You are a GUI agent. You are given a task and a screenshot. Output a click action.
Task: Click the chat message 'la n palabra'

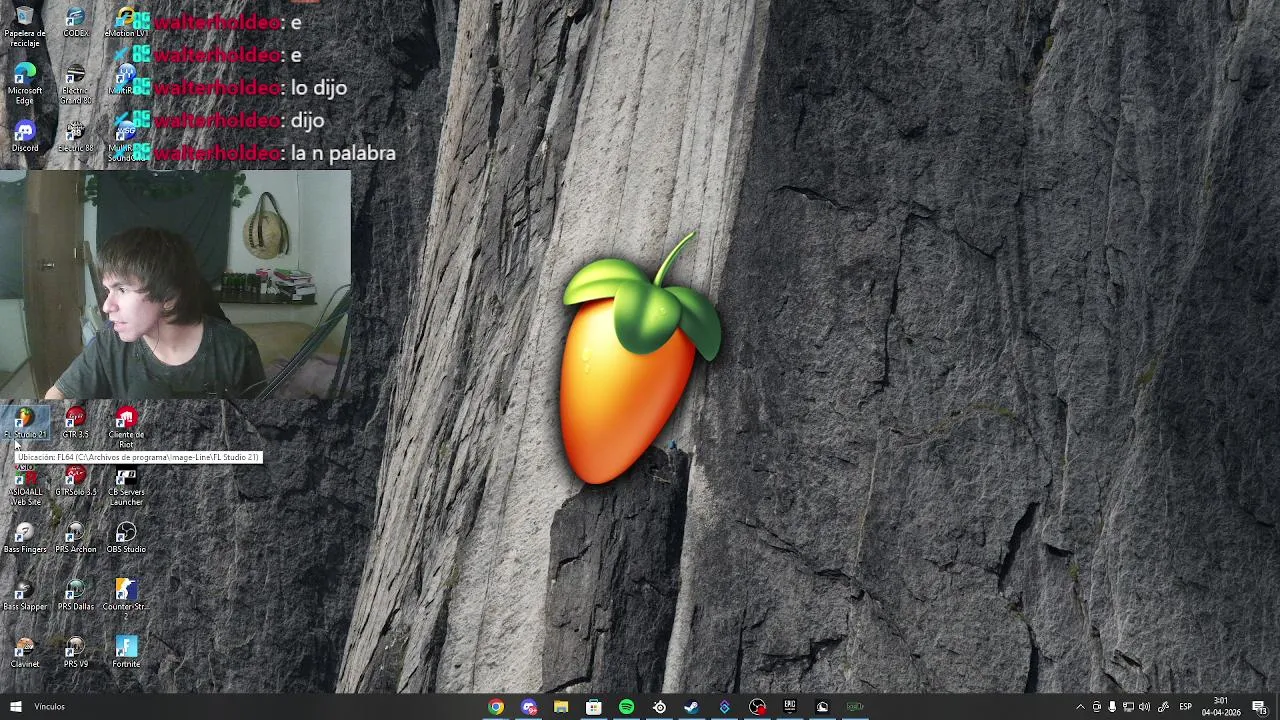343,153
